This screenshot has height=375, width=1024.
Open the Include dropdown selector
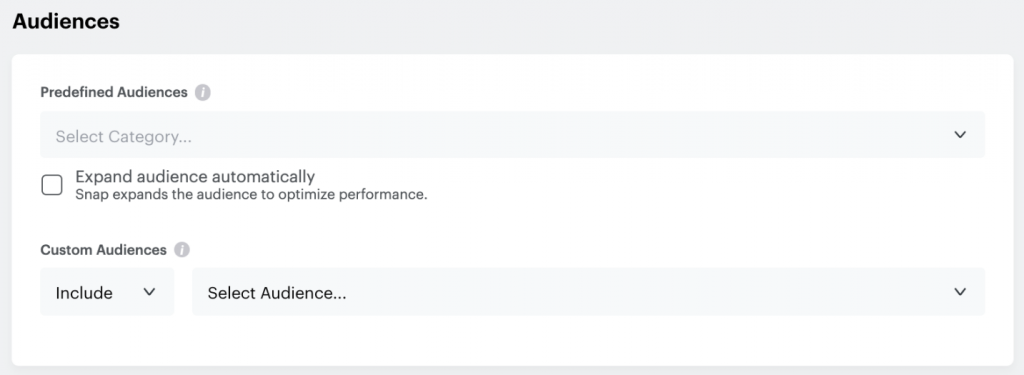[x=107, y=292]
